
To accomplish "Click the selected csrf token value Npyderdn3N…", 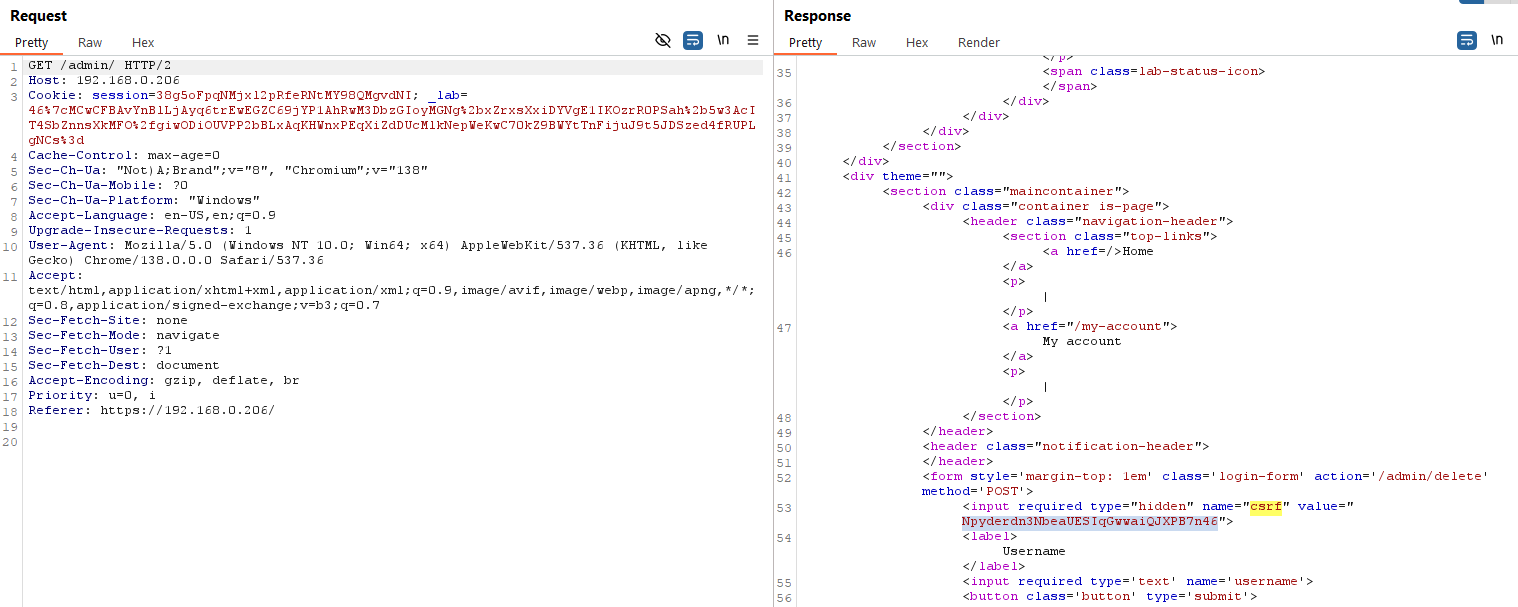I will click(1089, 521).
